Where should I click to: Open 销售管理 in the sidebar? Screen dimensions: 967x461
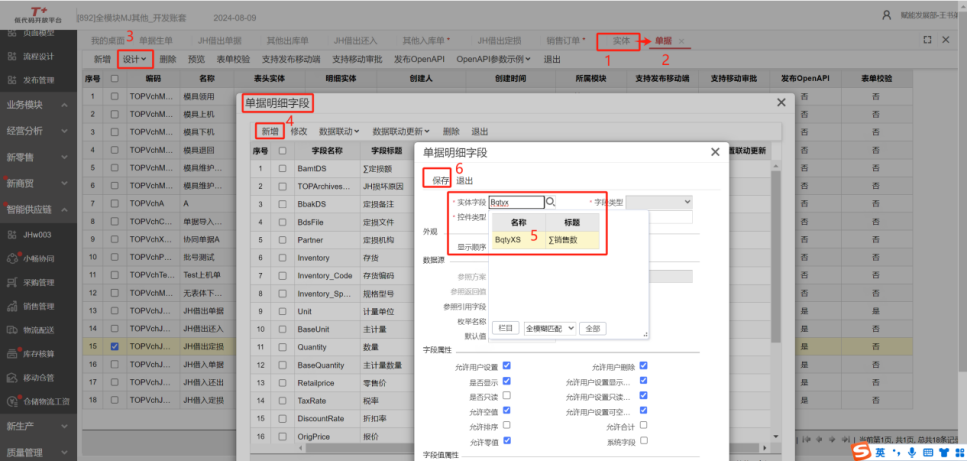coord(39,306)
